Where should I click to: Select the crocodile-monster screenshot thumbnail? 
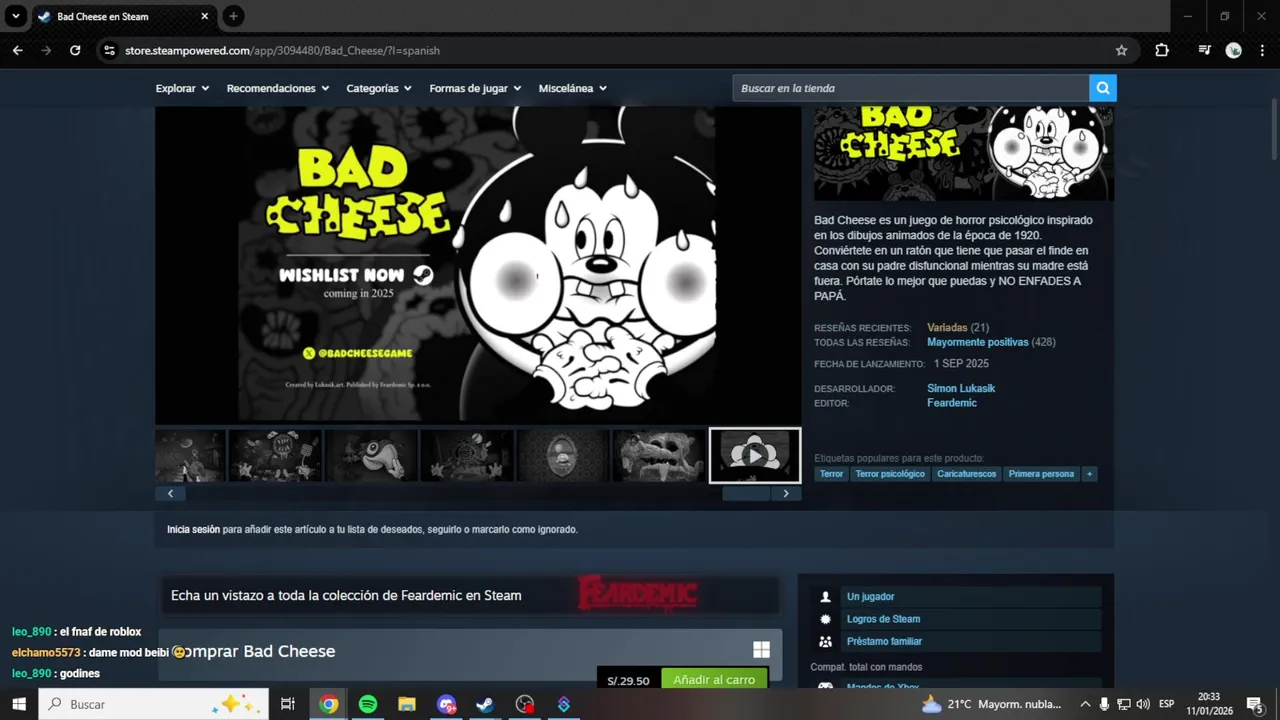(659, 456)
